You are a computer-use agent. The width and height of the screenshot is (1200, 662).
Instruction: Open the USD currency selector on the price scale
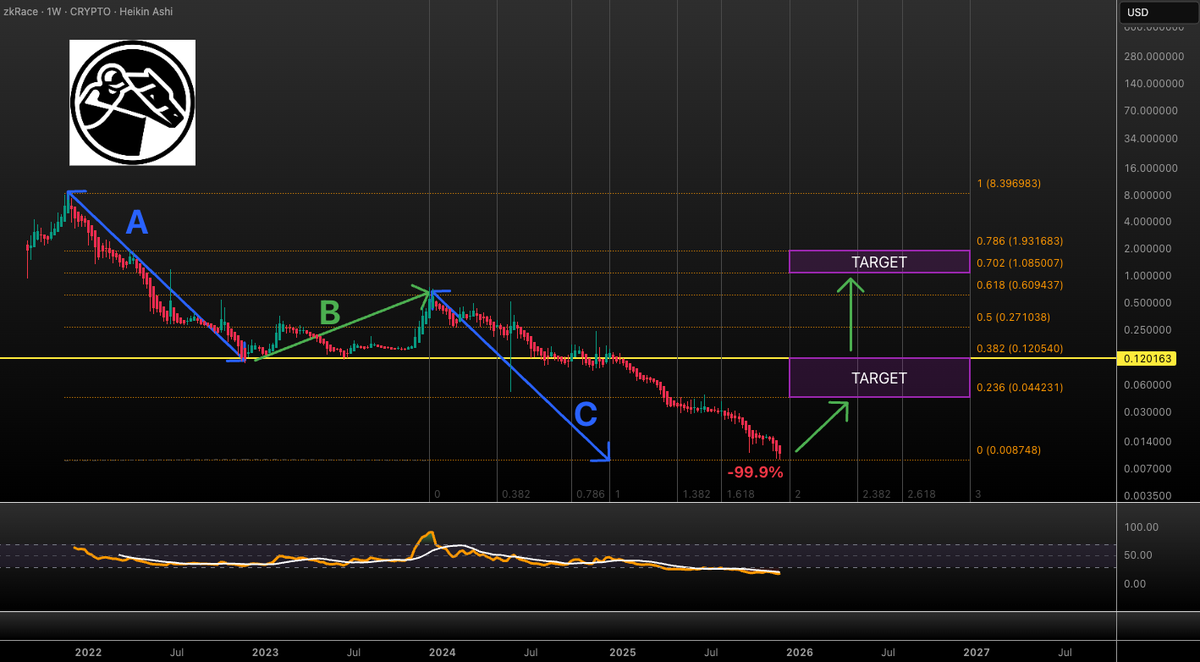1140,11
